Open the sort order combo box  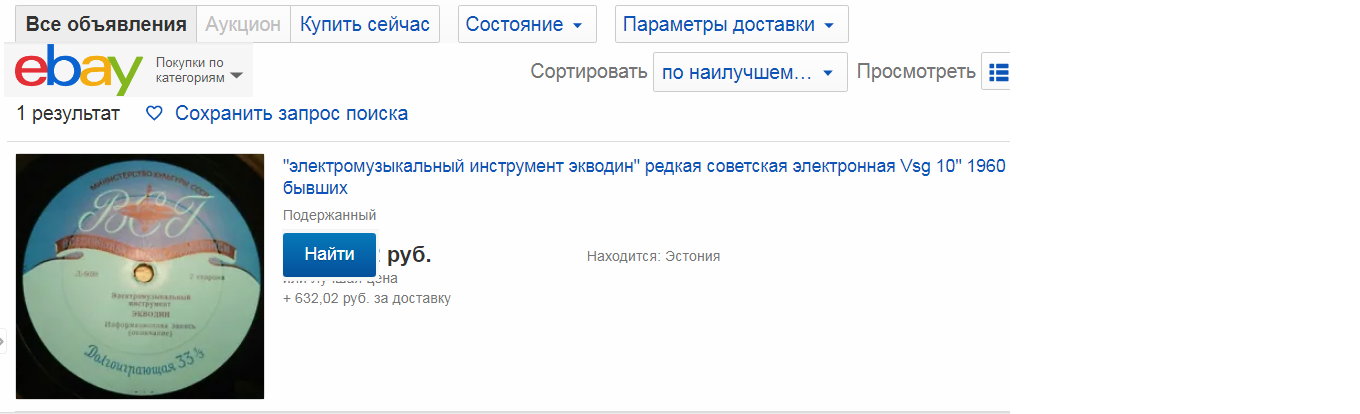(x=749, y=72)
